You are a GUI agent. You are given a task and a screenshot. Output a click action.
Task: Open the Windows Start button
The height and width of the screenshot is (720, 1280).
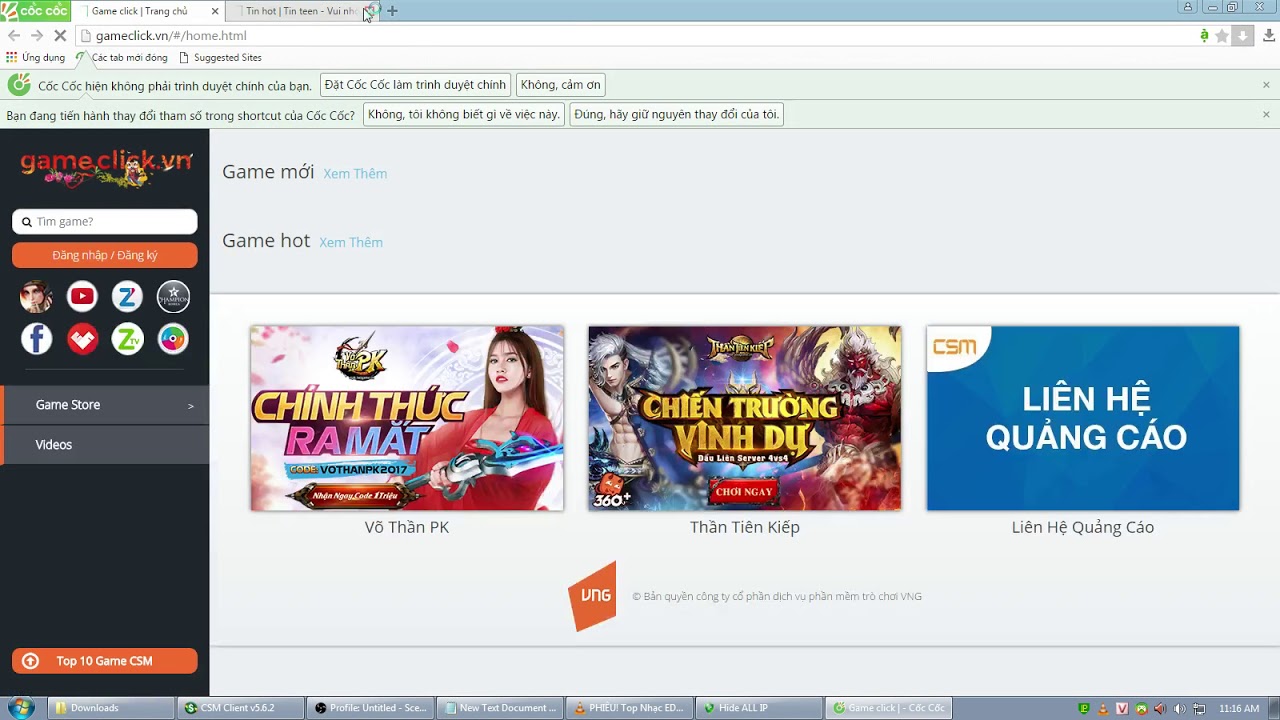pyautogui.click(x=20, y=708)
